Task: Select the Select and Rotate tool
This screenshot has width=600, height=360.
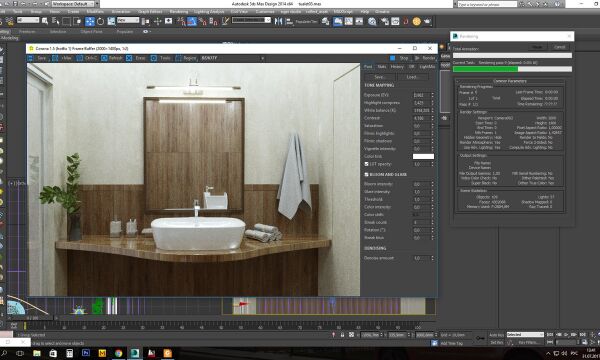Action: pyautogui.click(x=100, y=21)
